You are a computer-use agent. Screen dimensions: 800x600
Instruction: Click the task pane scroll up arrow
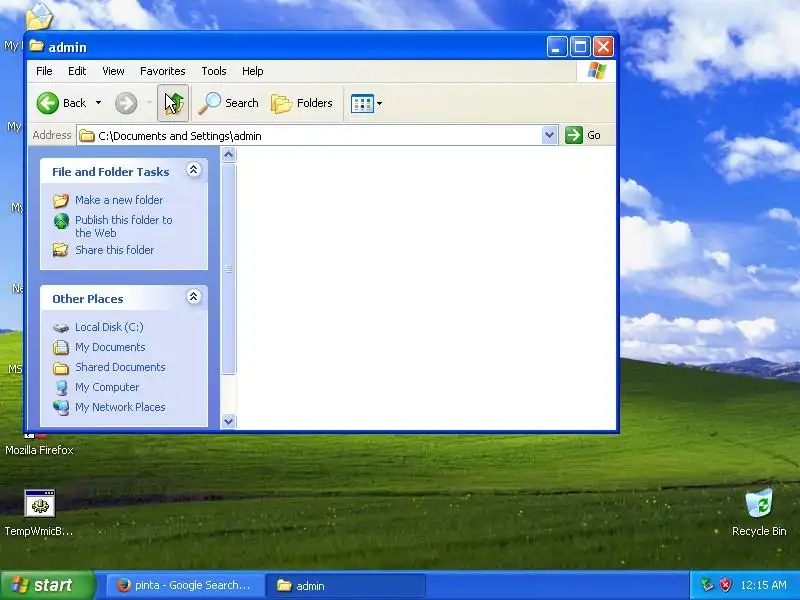[x=229, y=155]
